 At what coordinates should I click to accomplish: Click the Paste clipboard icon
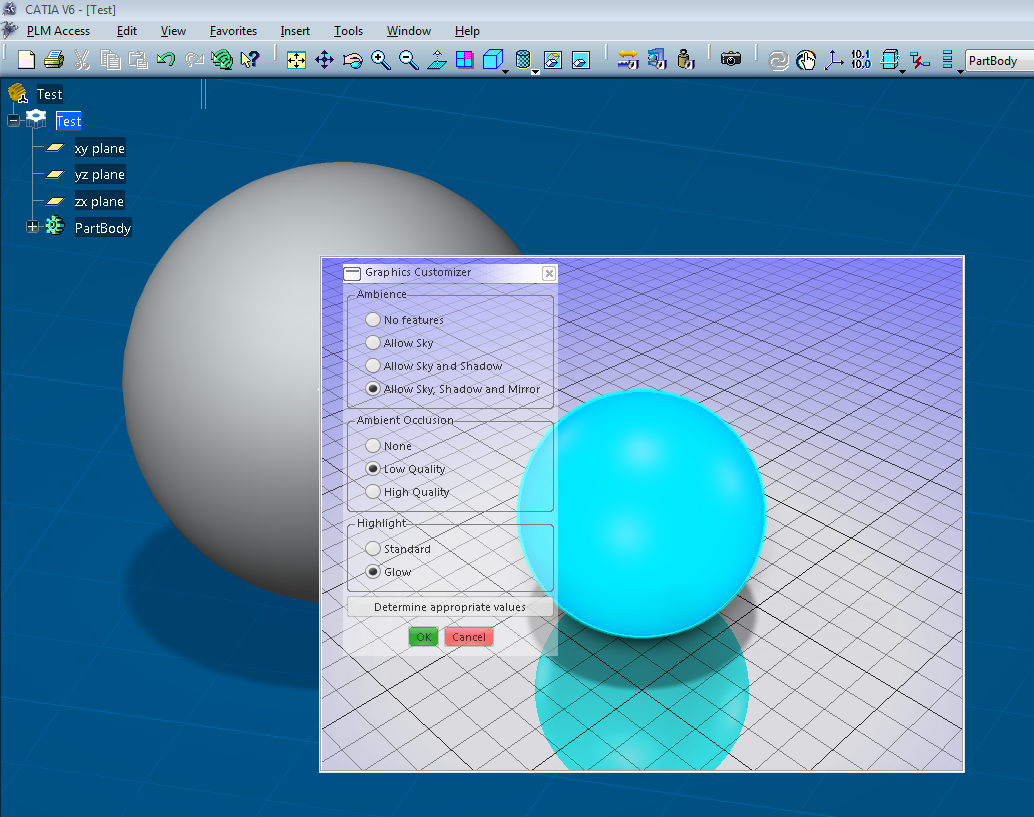[x=138, y=60]
